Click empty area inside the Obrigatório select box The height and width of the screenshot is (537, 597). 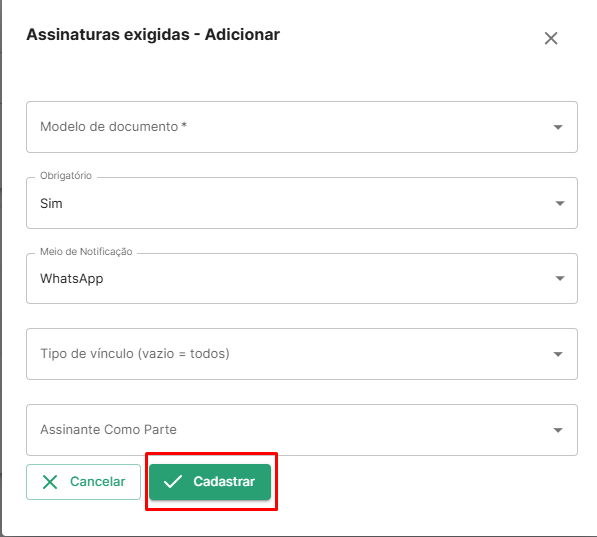(x=305, y=203)
